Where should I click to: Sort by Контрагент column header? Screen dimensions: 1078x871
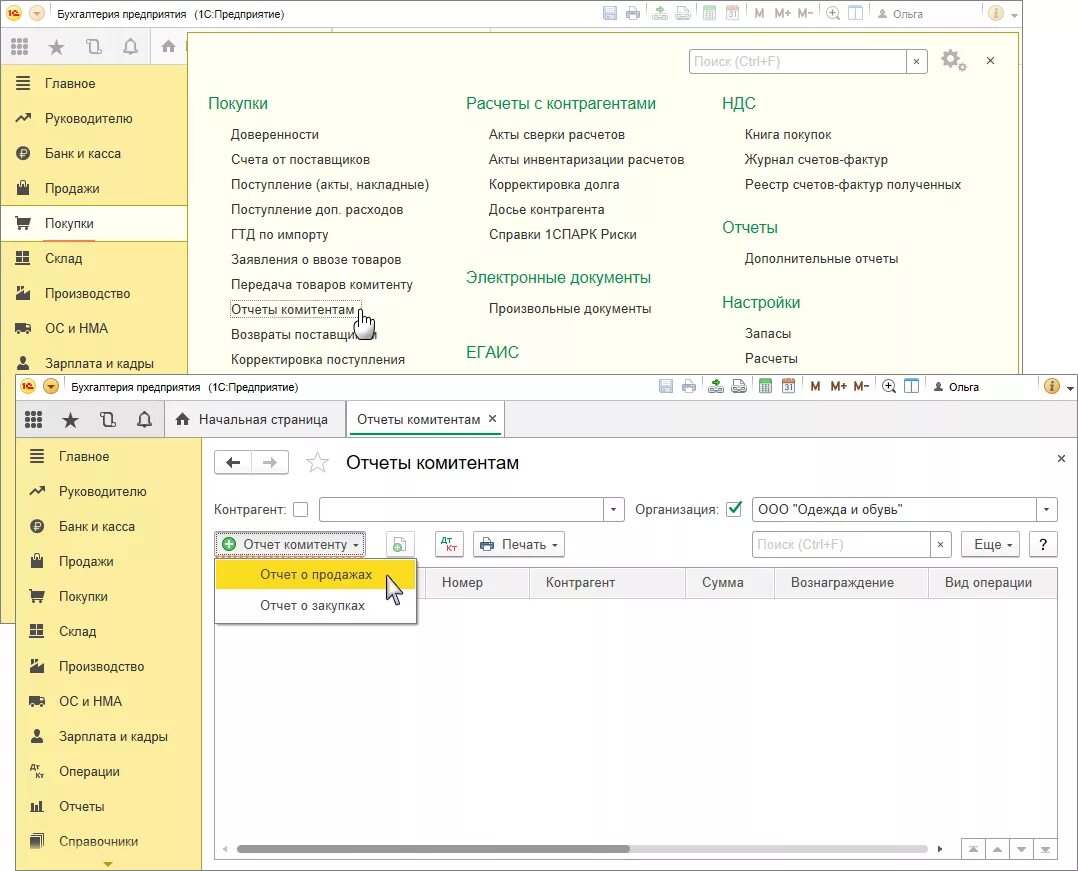pos(608,582)
